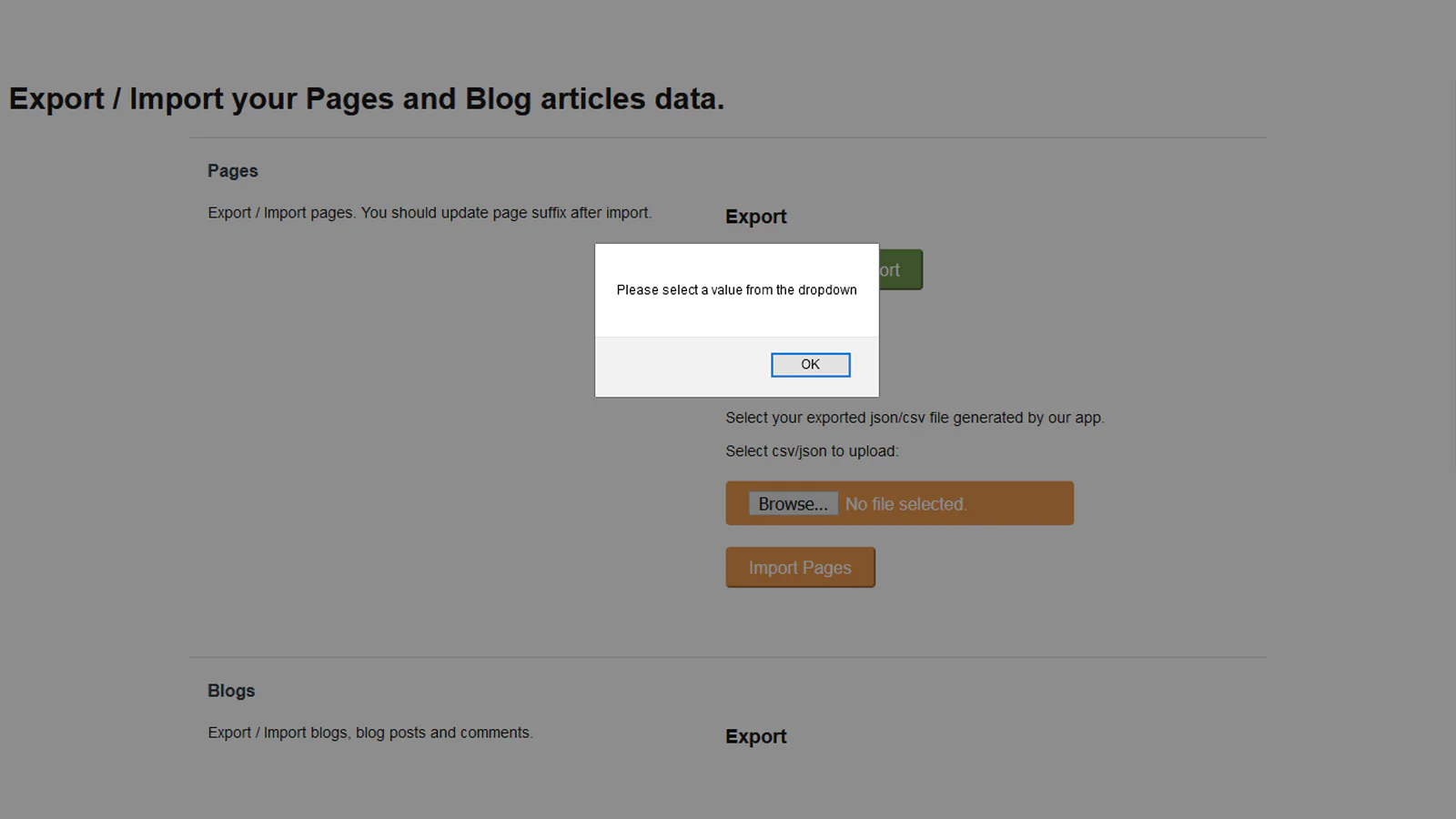This screenshot has width=1456, height=819.
Task: Click the 'No file selected.' file input
Action: [900, 503]
